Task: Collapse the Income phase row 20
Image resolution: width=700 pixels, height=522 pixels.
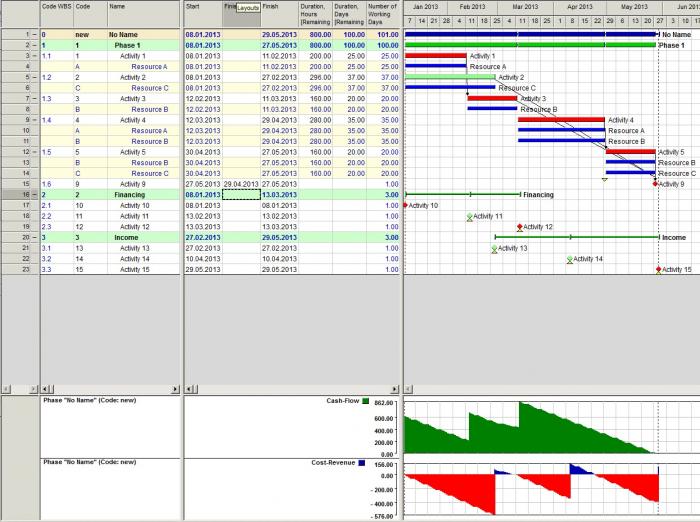Action: [x=34, y=238]
